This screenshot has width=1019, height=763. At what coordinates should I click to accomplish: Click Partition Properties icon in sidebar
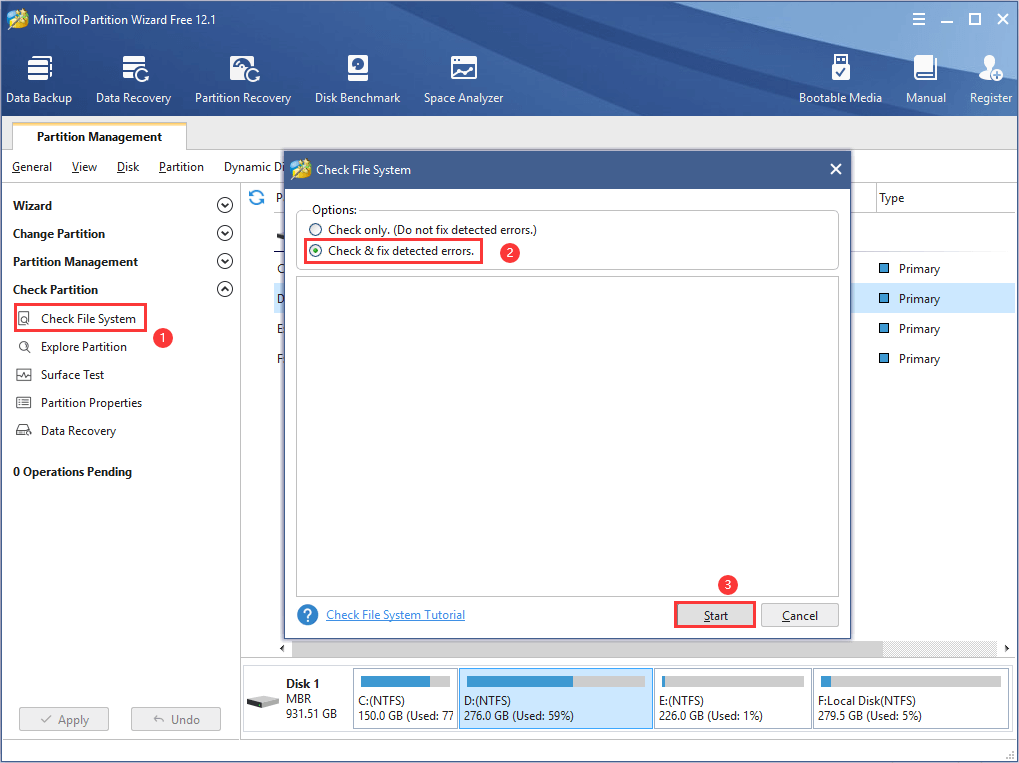pos(24,402)
